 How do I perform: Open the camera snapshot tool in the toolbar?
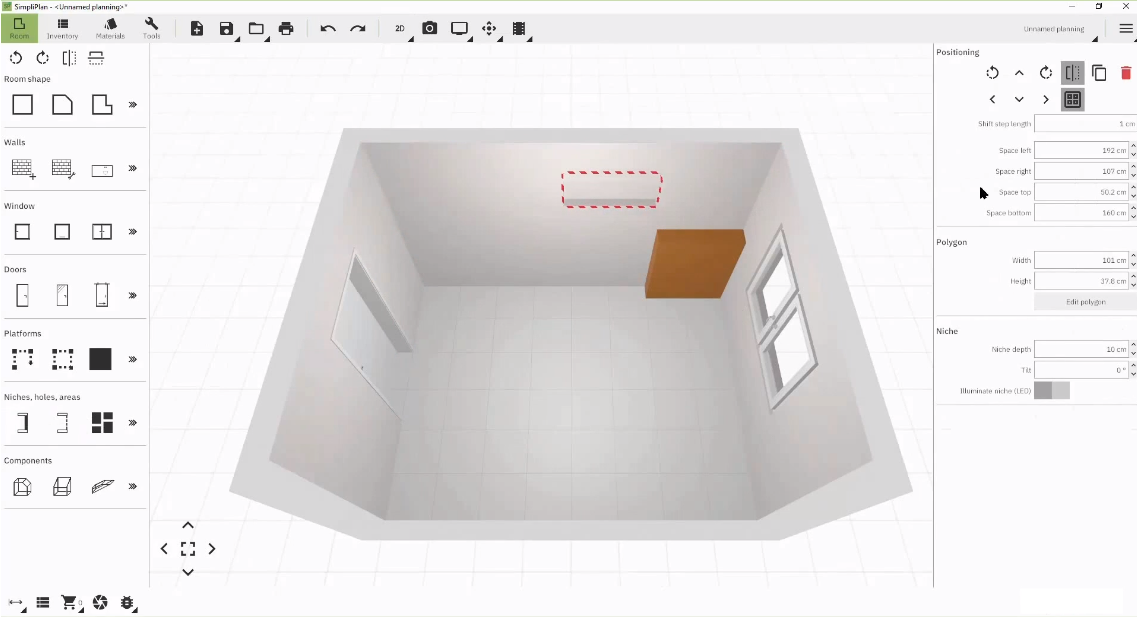coord(429,29)
